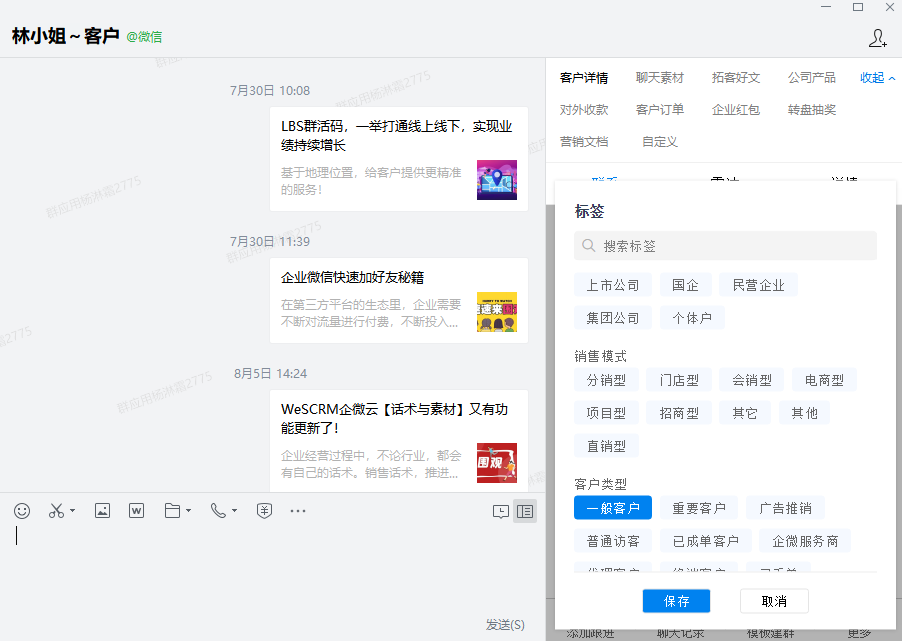
Task: Deselect the 一般客户 tag
Action: point(613,508)
